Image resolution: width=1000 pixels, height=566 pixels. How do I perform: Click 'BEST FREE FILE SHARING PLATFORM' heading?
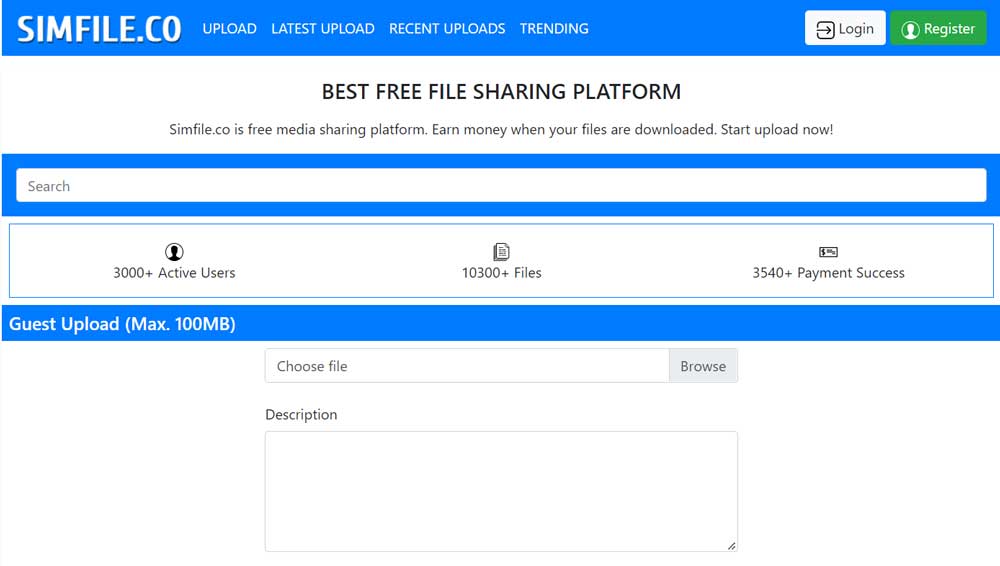(x=501, y=92)
